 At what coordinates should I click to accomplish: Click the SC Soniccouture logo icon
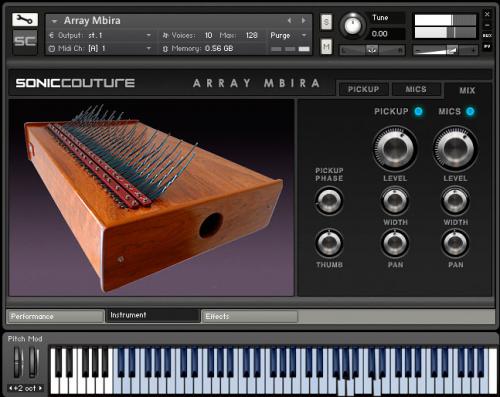coord(25,42)
